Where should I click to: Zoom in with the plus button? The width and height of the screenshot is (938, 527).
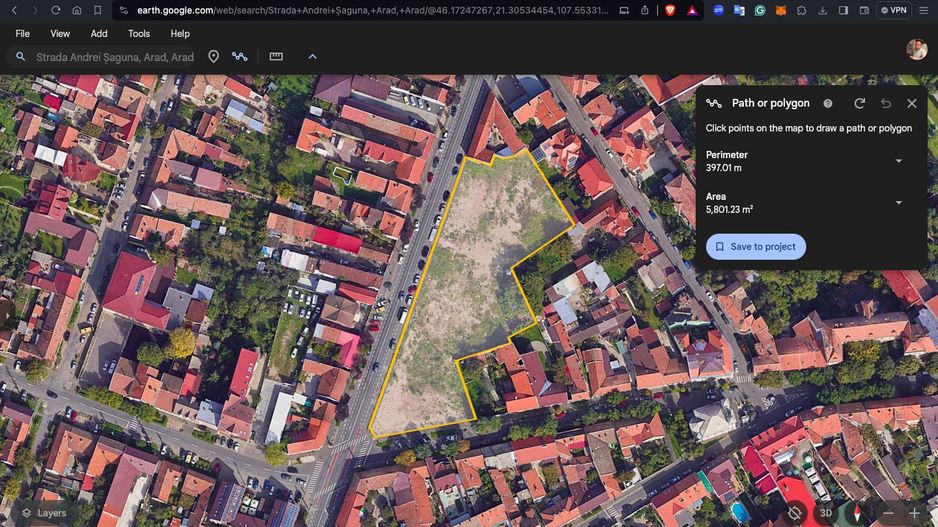tap(914, 513)
